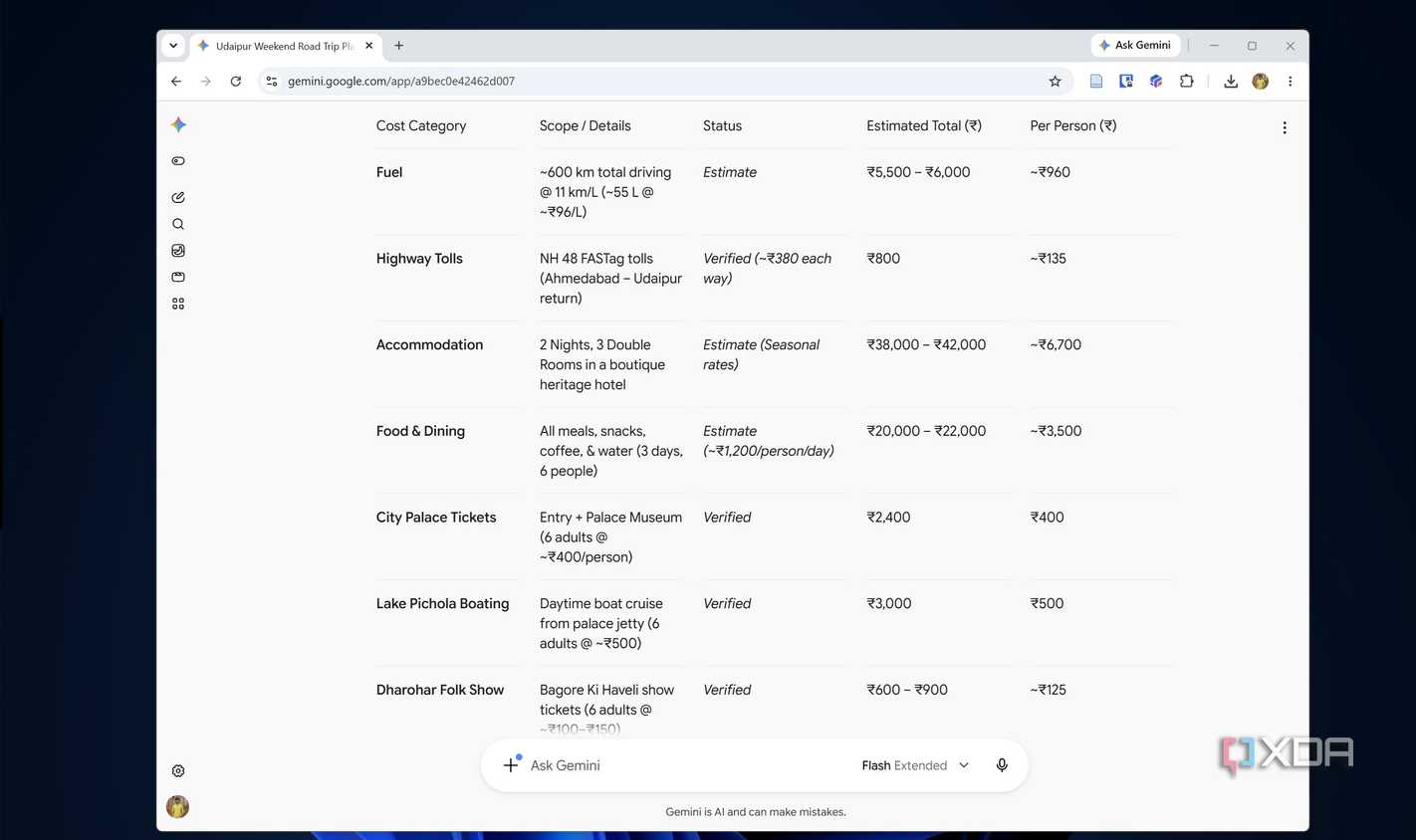This screenshot has height=840, width=1416.
Task: Click the Cost Category column header
Action: click(x=421, y=126)
